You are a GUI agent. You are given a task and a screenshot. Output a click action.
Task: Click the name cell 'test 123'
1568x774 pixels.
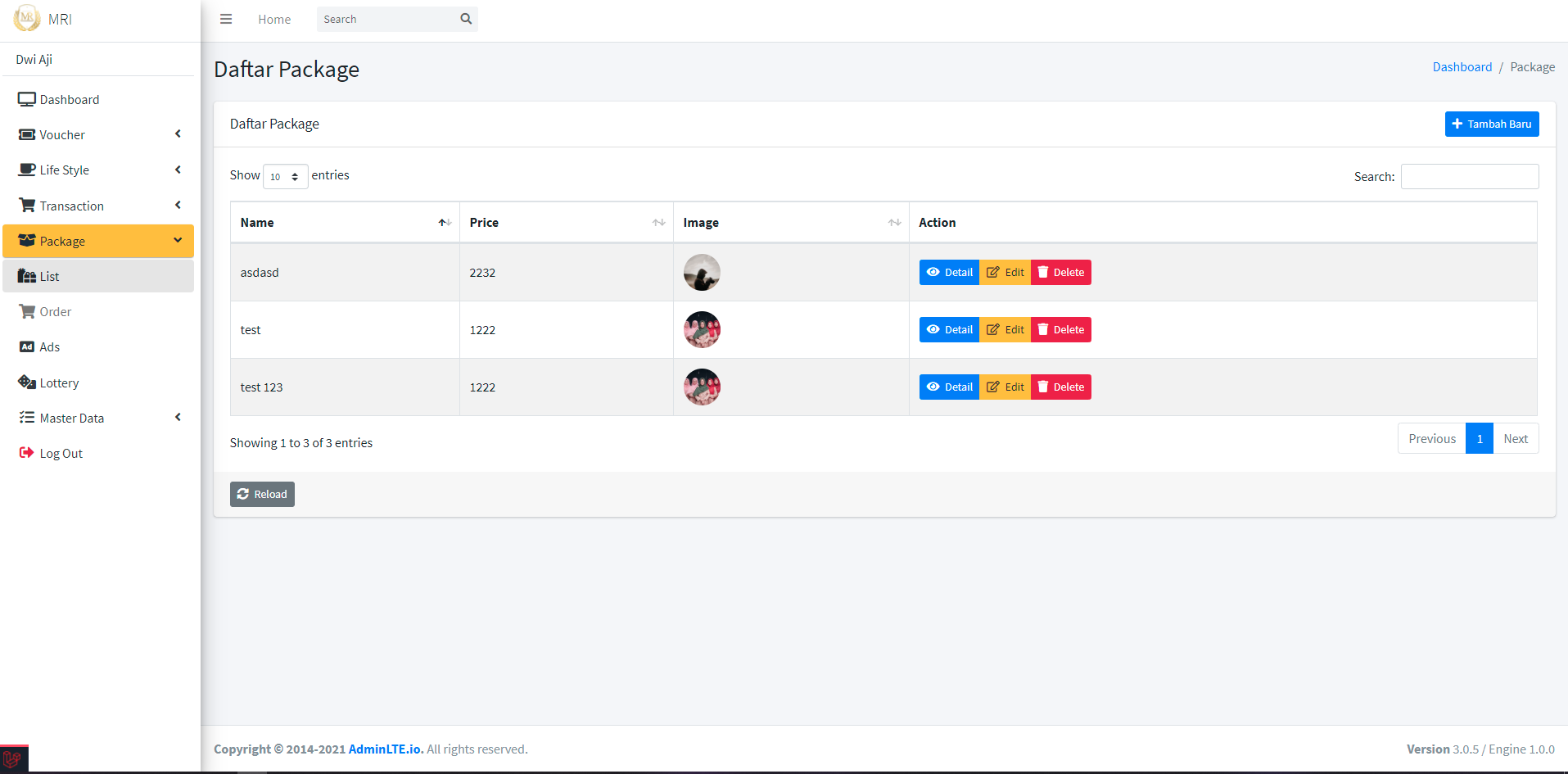(x=345, y=387)
